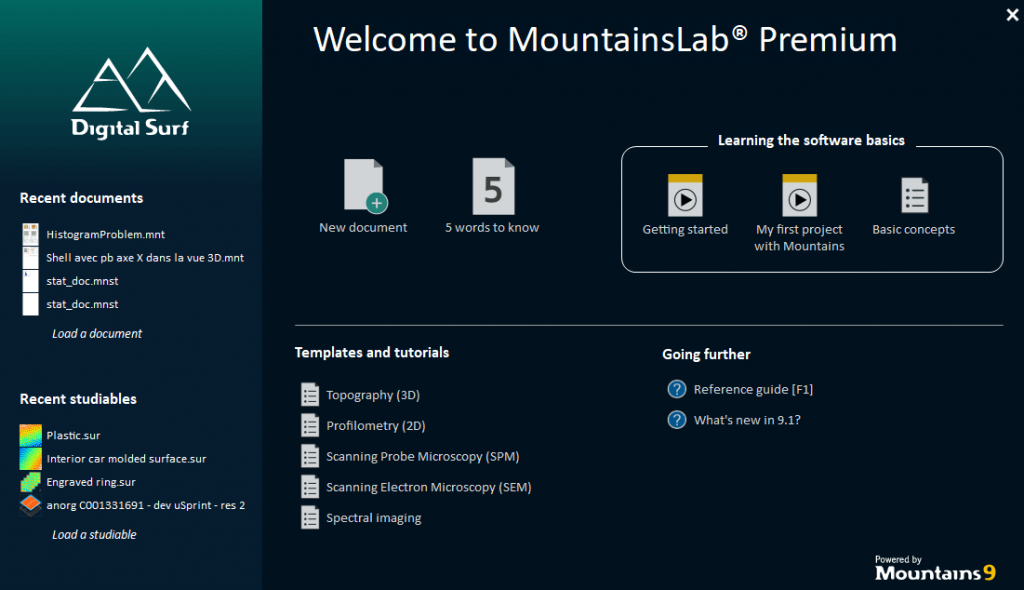Open the Reference guide help icon
Screen dimensions: 1024x590
(x=677, y=389)
